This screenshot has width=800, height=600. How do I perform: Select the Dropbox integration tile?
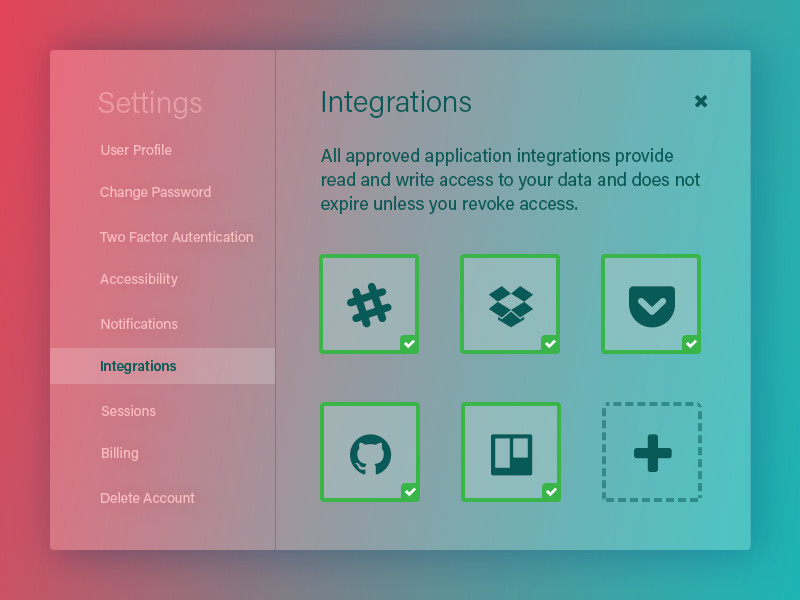click(x=510, y=303)
